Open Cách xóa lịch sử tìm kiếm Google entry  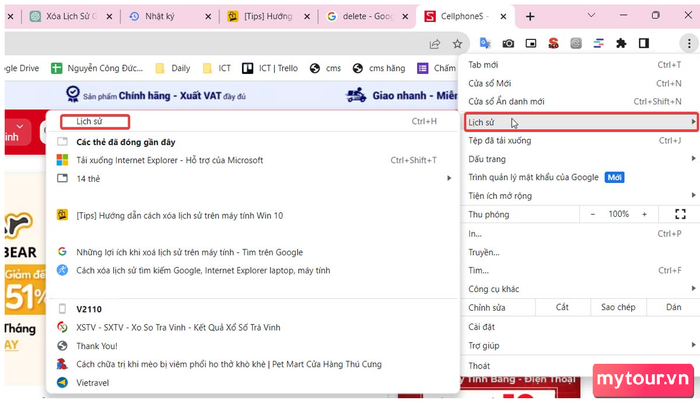click(x=253, y=271)
